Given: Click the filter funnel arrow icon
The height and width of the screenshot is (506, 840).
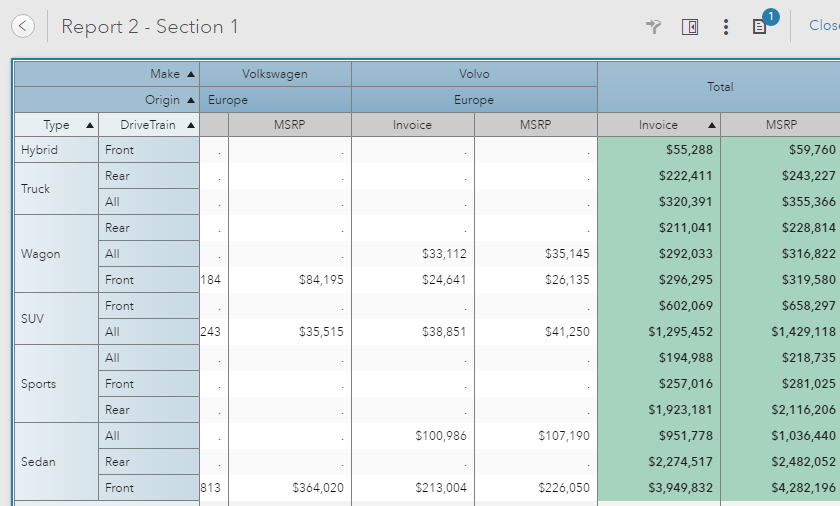Looking at the screenshot, I should [x=654, y=27].
